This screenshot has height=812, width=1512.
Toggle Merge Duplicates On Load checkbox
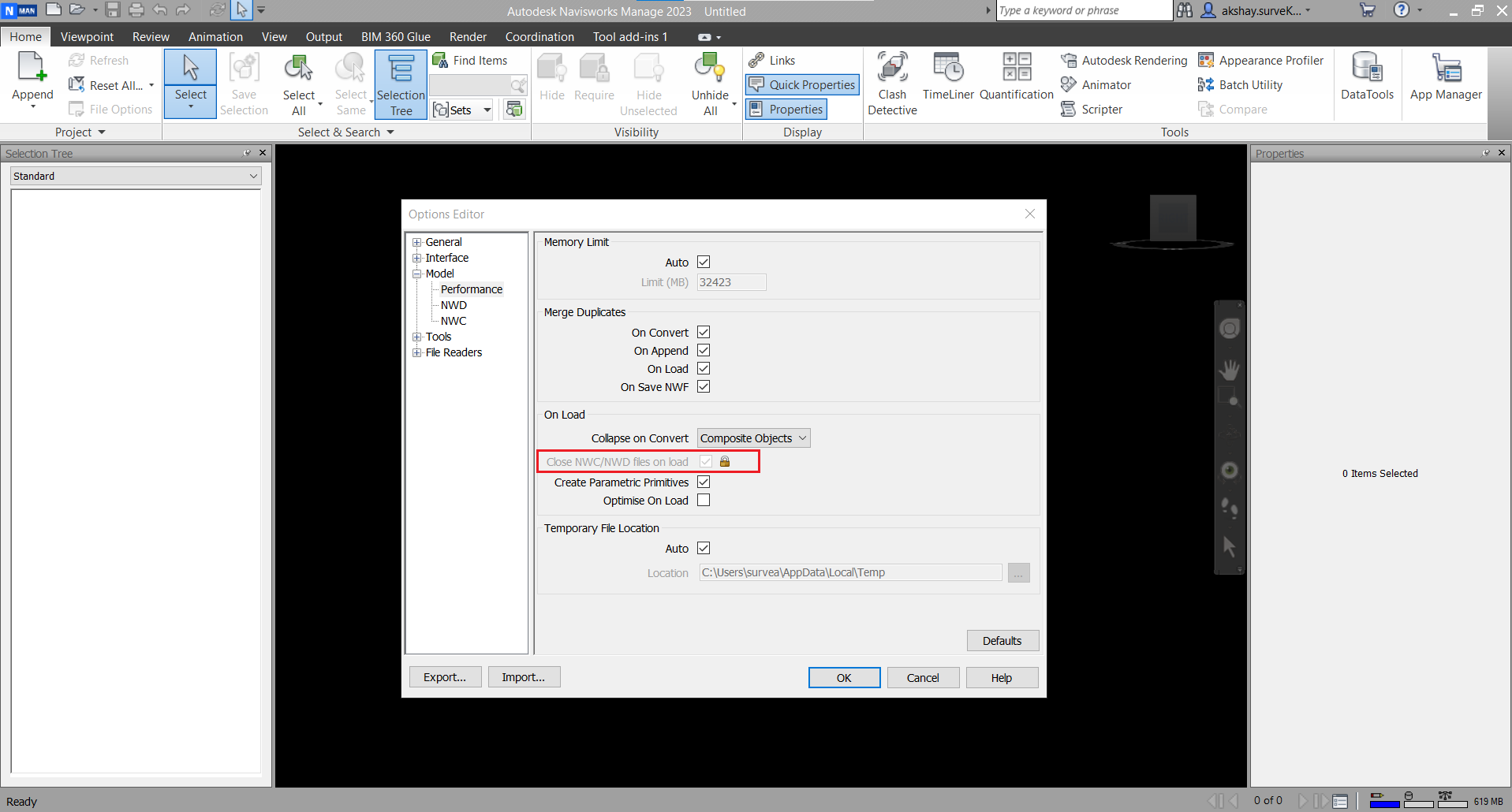pos(704,368)
